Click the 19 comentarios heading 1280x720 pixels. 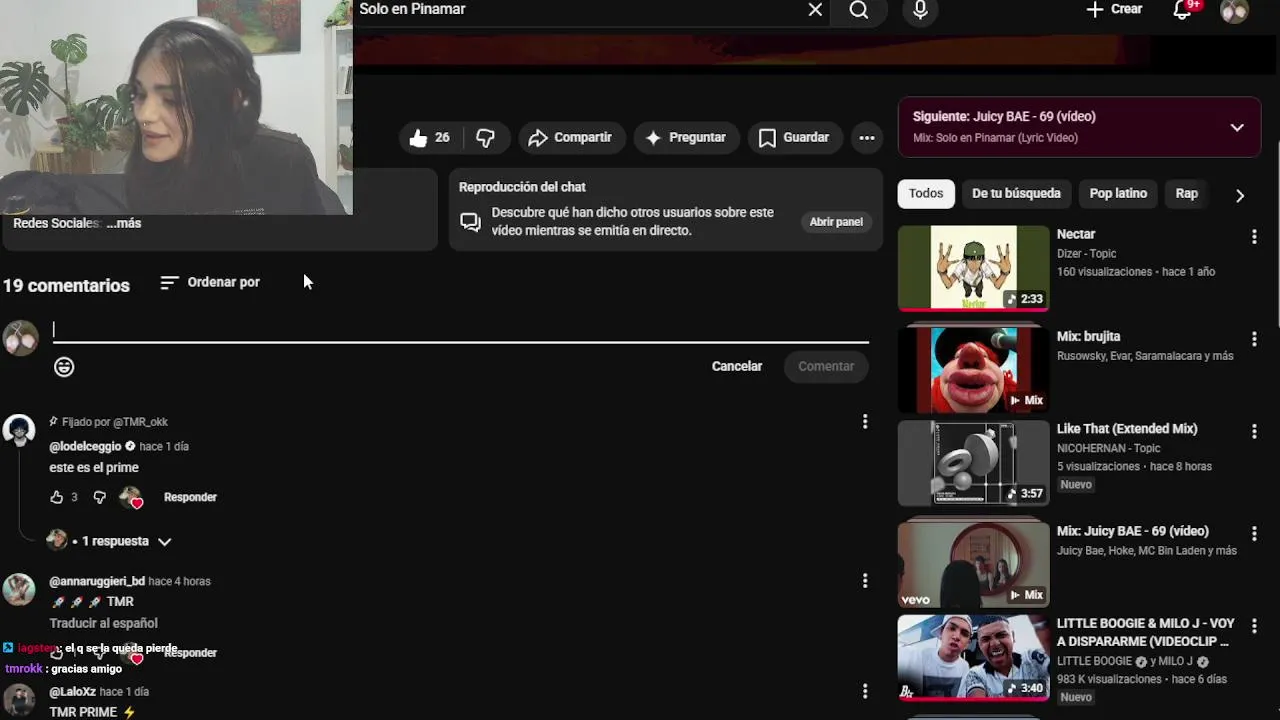pos(66,285)
